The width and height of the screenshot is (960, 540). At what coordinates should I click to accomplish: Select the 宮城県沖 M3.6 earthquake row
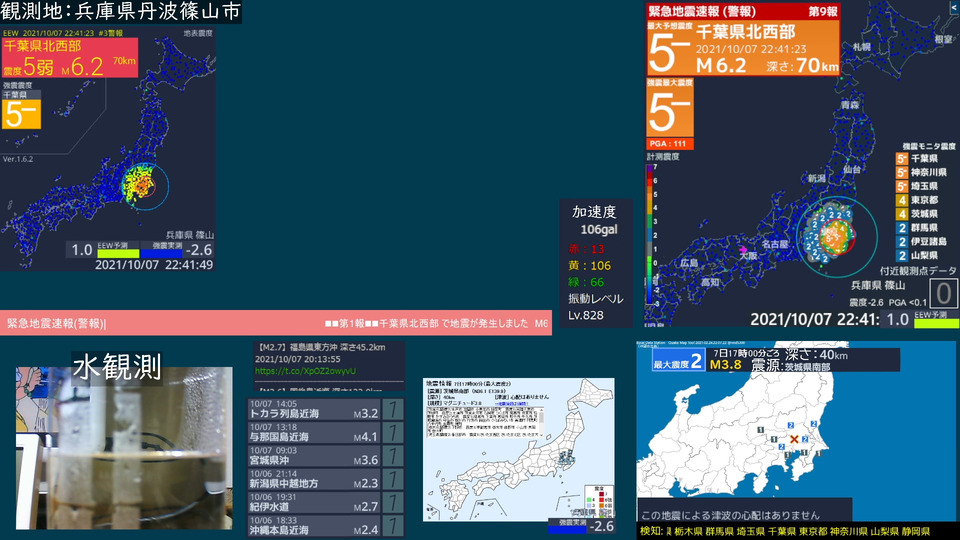pyautogui.click(x=326, y=456)
